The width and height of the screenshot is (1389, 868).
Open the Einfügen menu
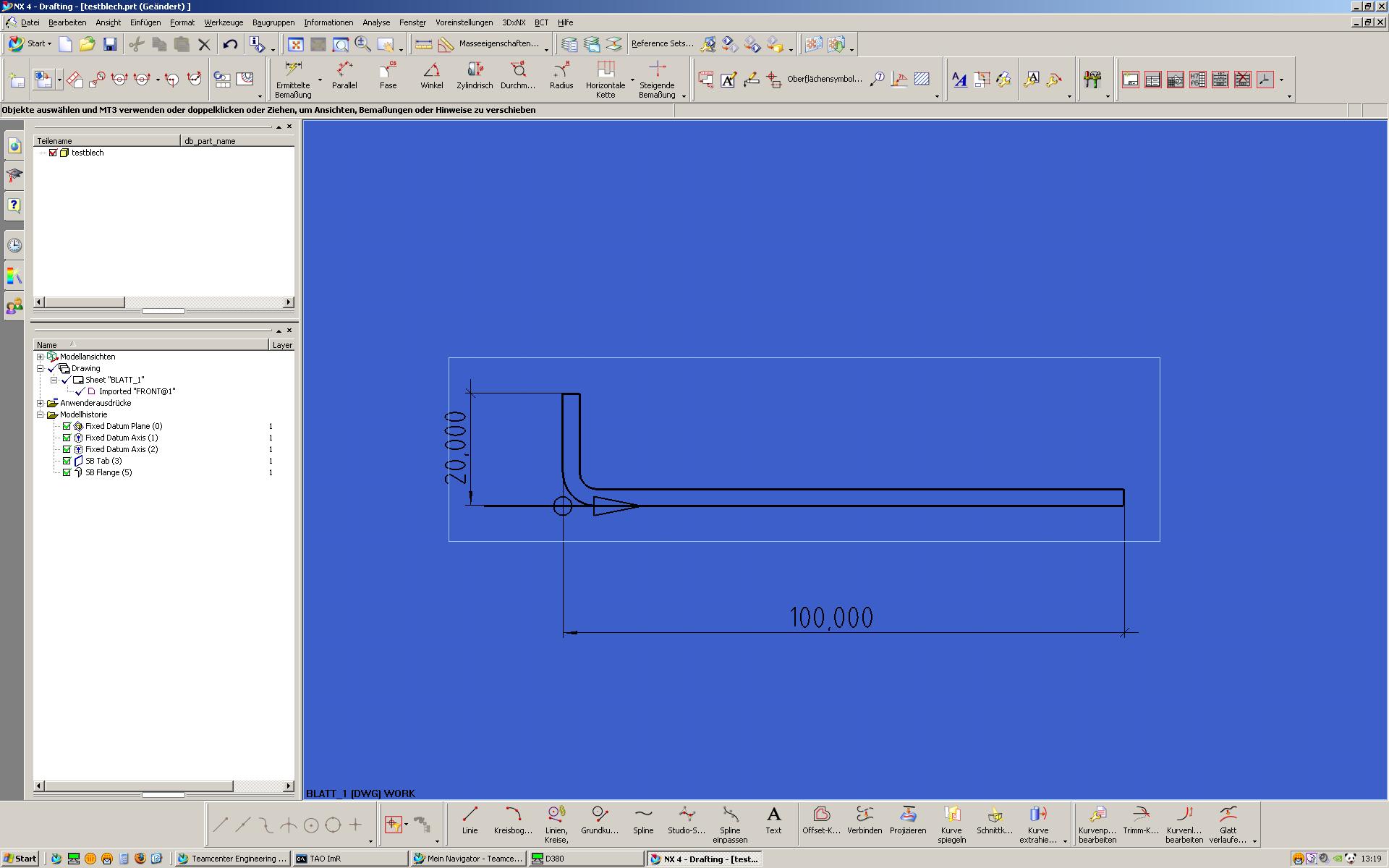click(145, 22)
